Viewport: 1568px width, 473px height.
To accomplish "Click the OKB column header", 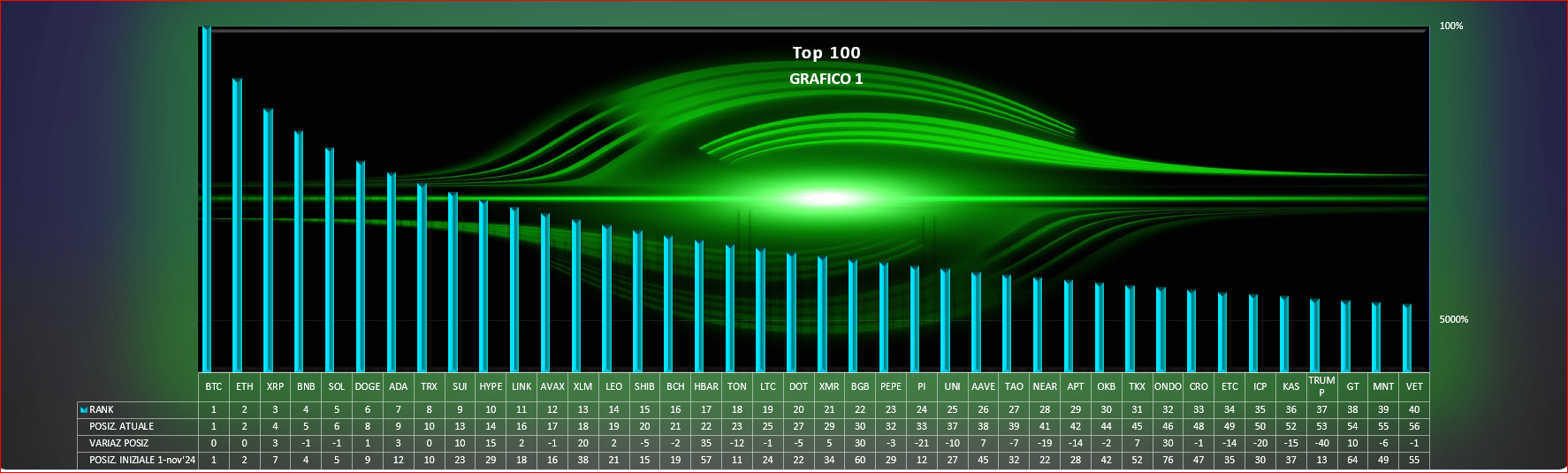I will [x=1107, y=387].
